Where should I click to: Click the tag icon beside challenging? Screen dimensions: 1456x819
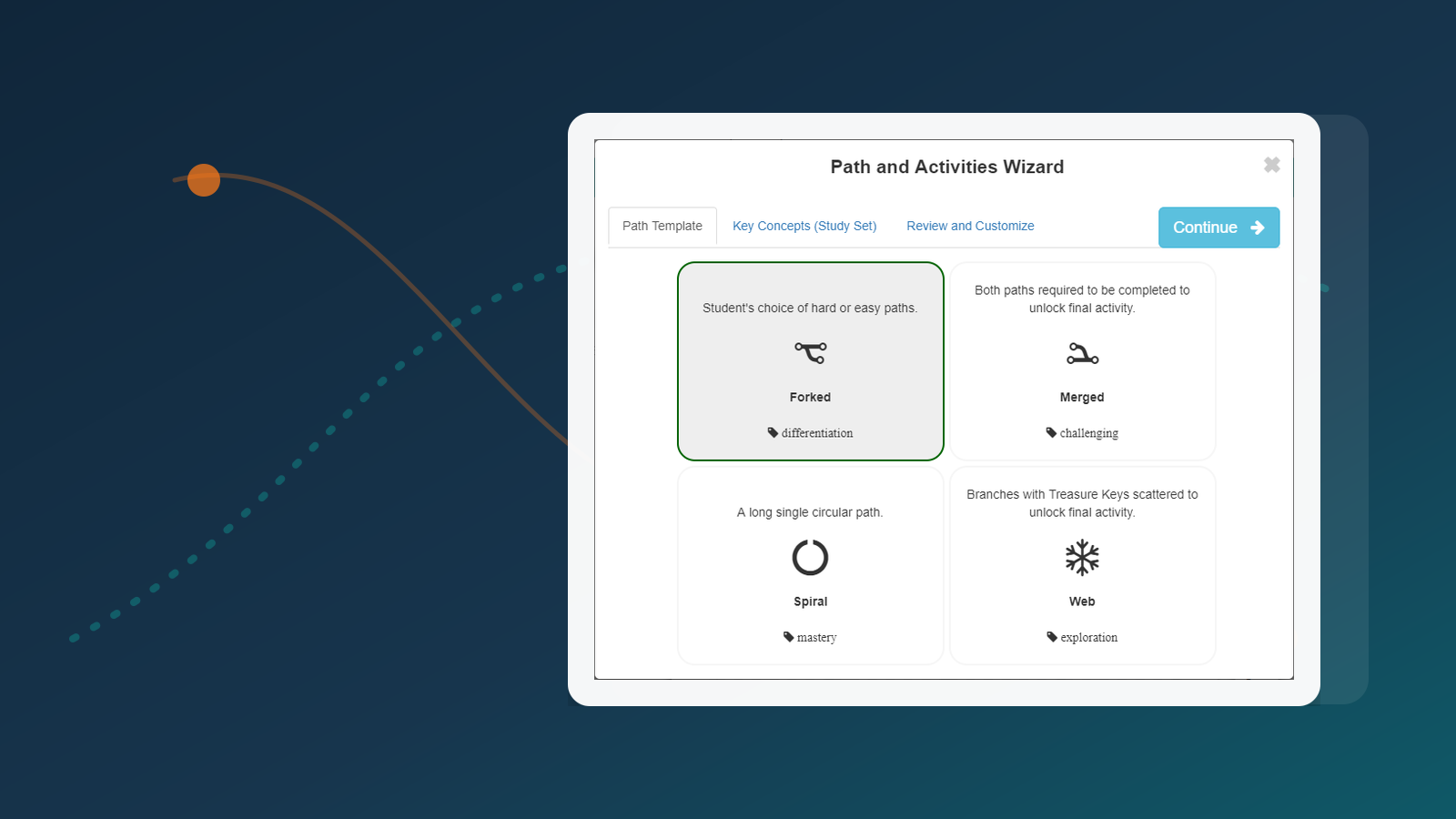pyautogui.click(x=1051, y=433)
